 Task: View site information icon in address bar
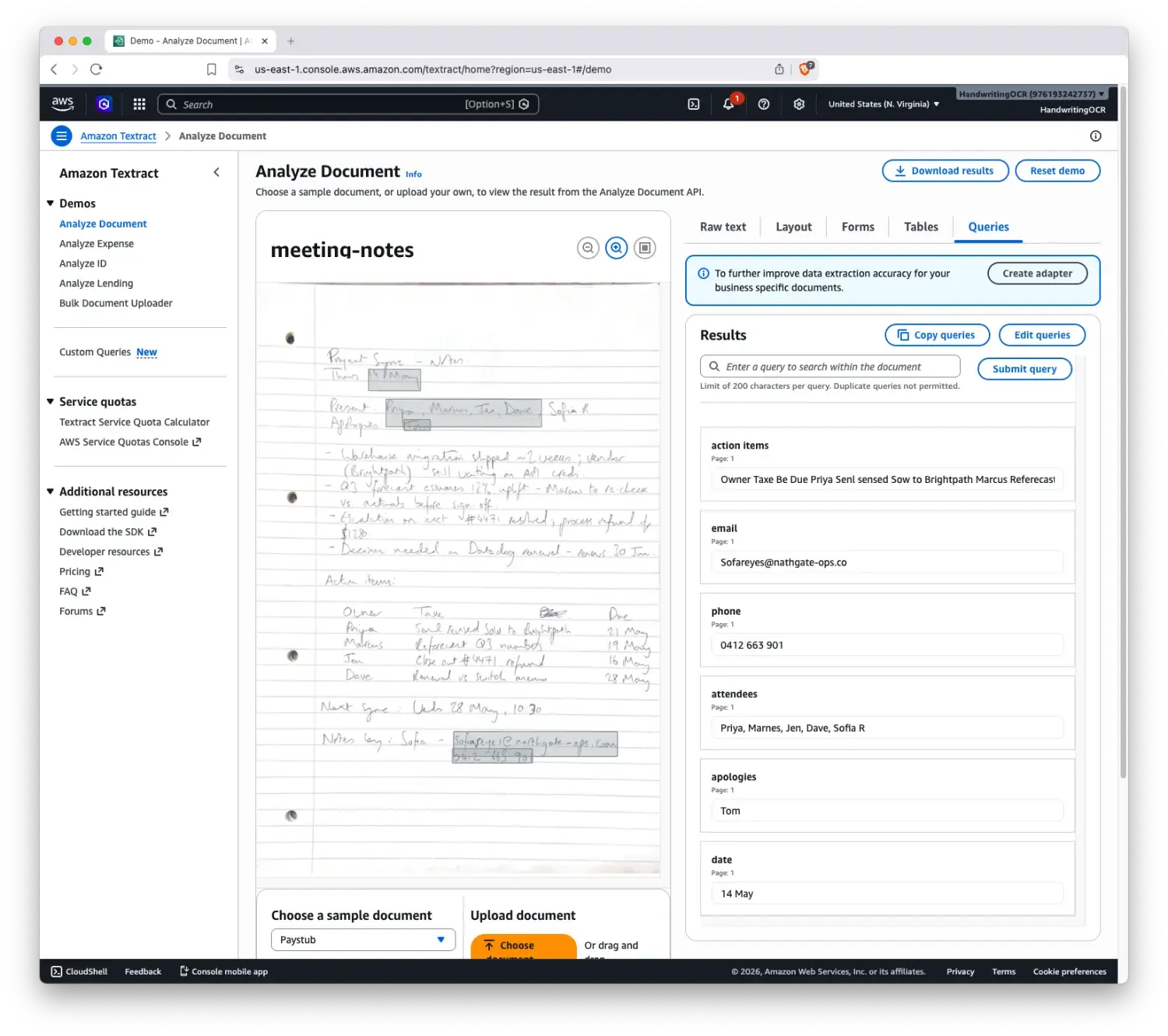point(239,69)
